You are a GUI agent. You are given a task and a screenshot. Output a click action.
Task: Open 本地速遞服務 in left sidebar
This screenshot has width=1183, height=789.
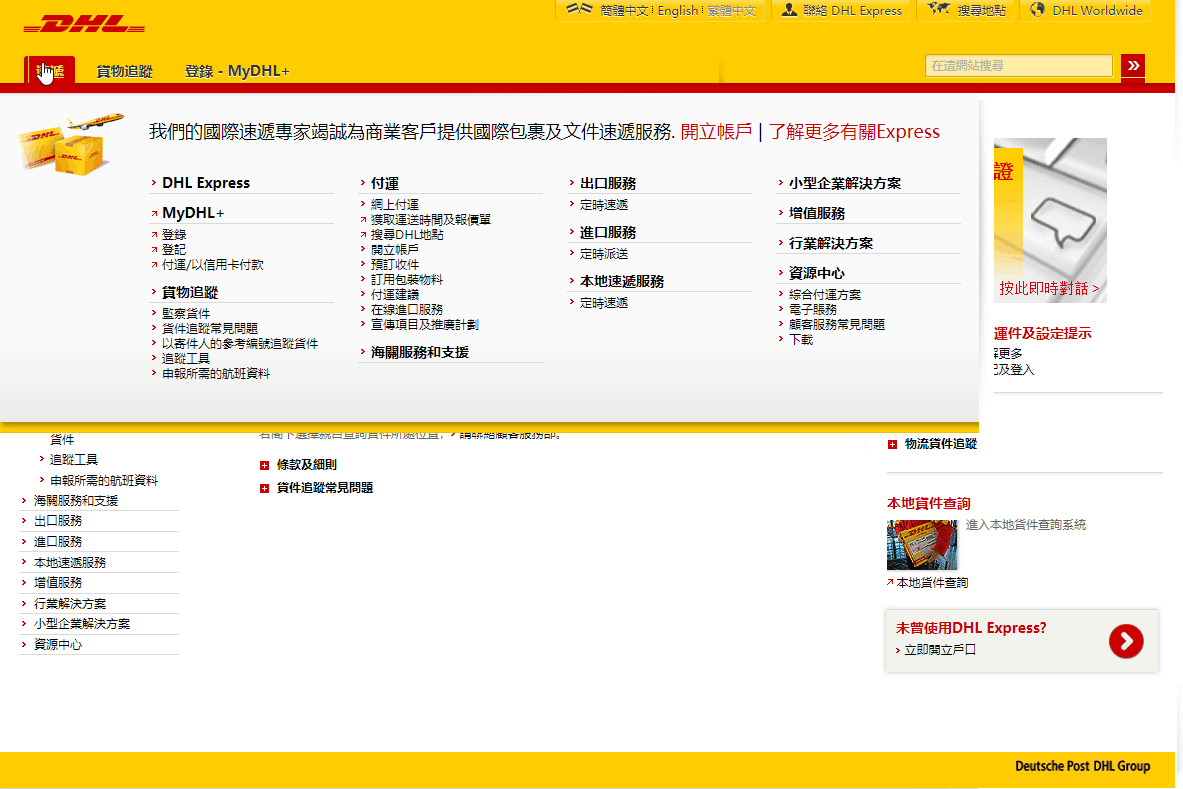pos(70,563)
